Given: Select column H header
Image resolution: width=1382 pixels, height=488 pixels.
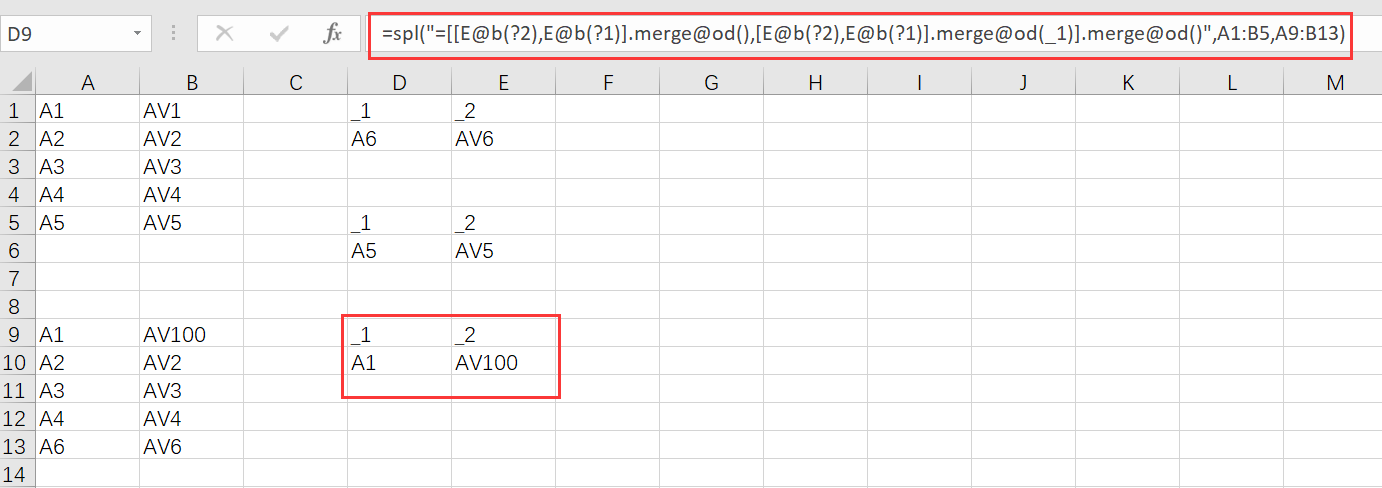Looking at the screenshot, I should [x=815, y=83].
